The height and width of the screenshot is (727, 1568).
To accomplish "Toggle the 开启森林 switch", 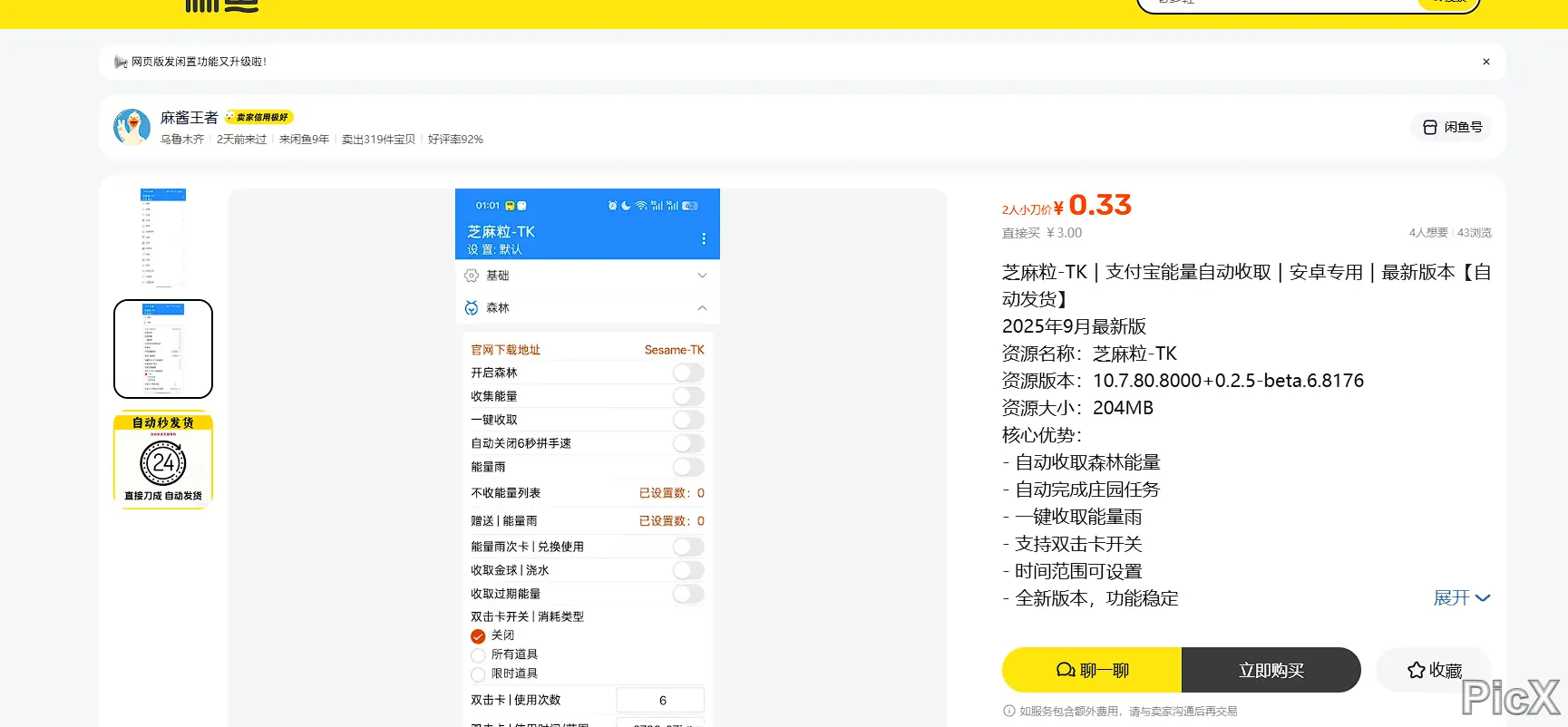I will tap(688, 373).
